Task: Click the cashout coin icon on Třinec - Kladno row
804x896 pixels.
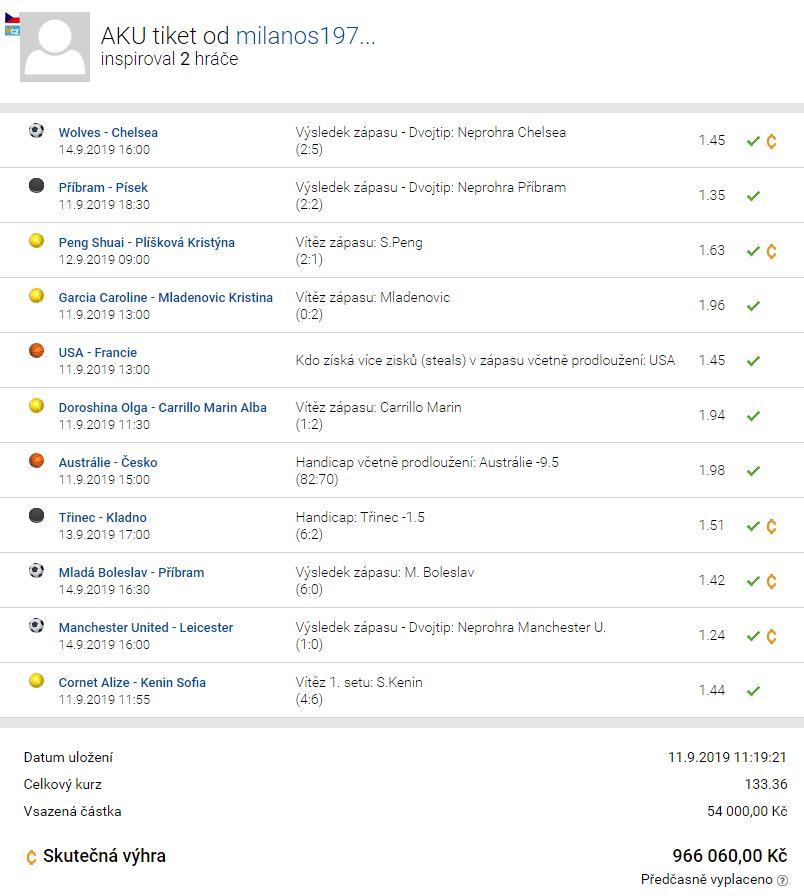Action: point(771,526)
